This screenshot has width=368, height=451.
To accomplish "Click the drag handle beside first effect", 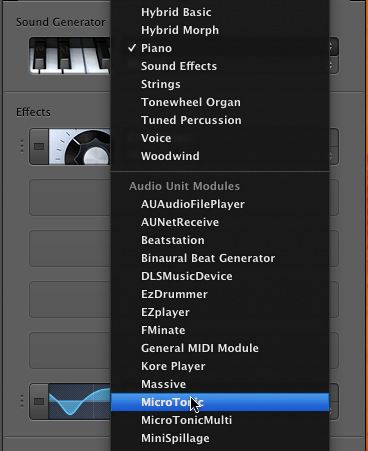I will click(22, 147).
